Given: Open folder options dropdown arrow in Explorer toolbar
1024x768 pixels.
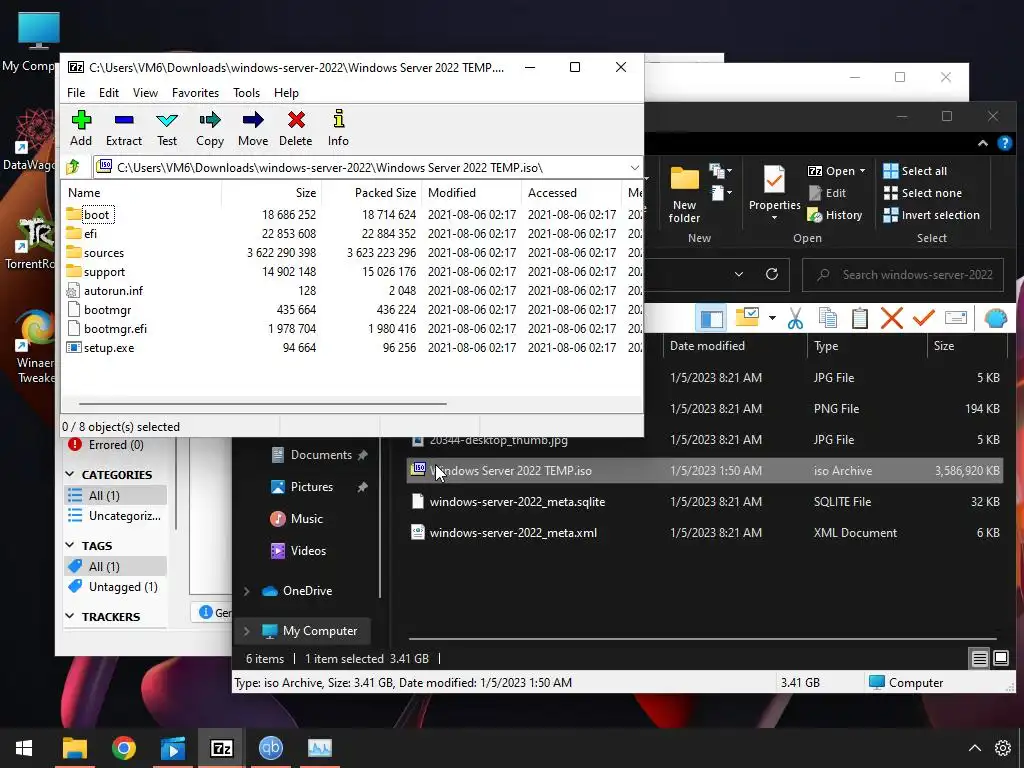Looking at the screenshot, I should (x=772, y=318).
